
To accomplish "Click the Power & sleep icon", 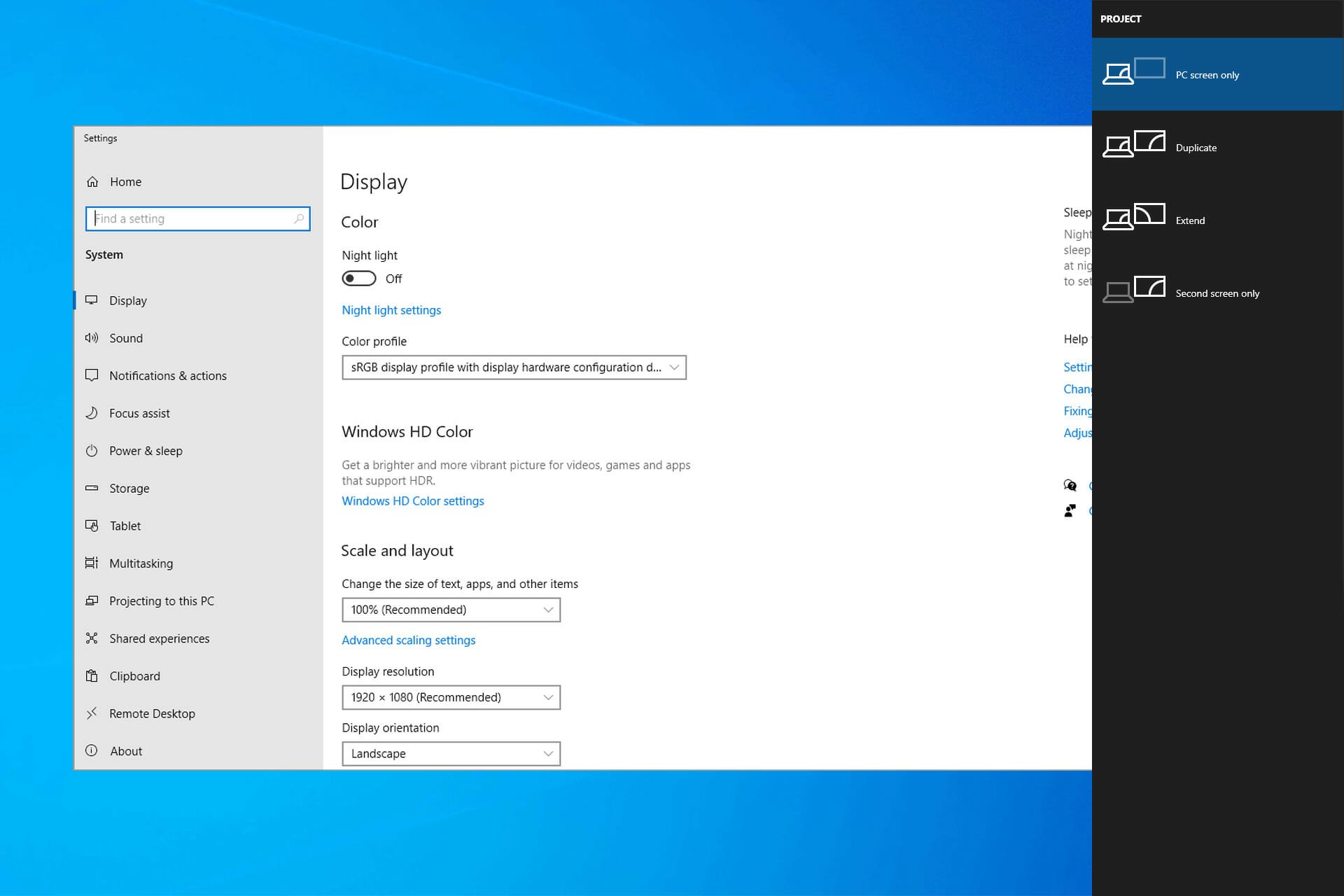I will point(94,450).
